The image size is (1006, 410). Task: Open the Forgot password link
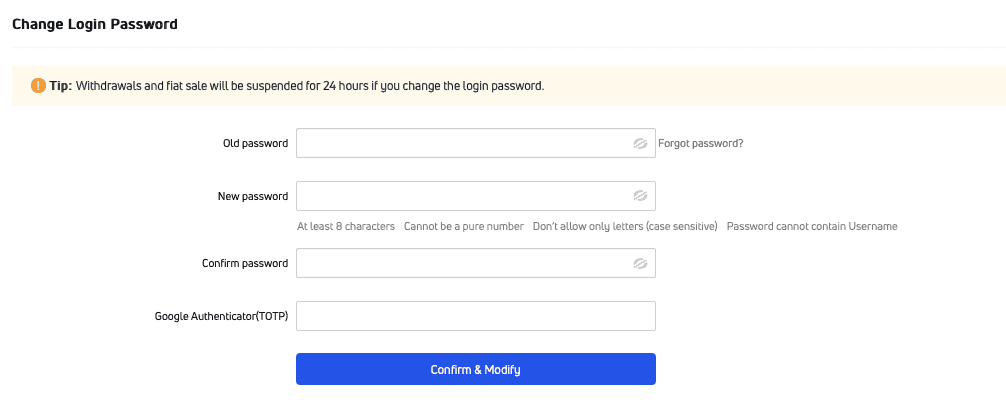[700, 143]
